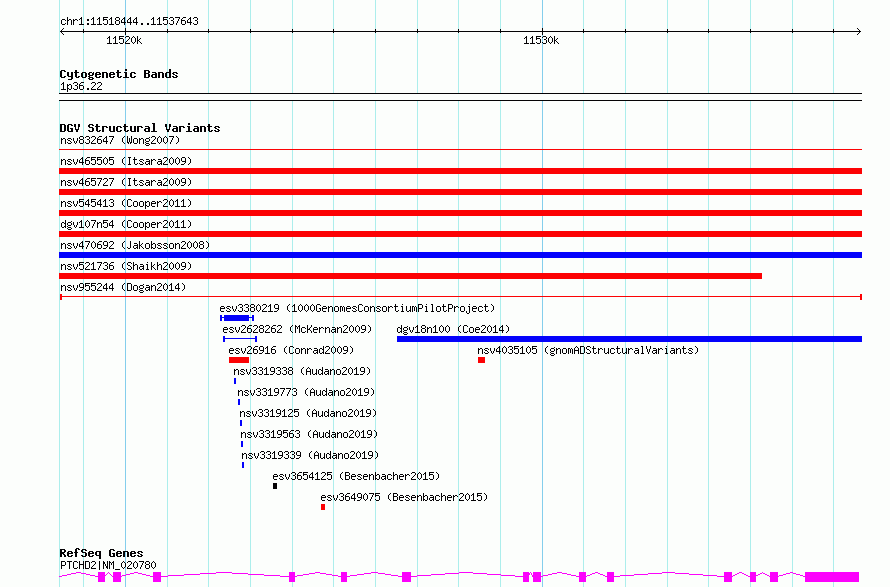Screen dimensions: 890x587
Task: Click the left arrow of the ruler
Action: tap(62, 32)
